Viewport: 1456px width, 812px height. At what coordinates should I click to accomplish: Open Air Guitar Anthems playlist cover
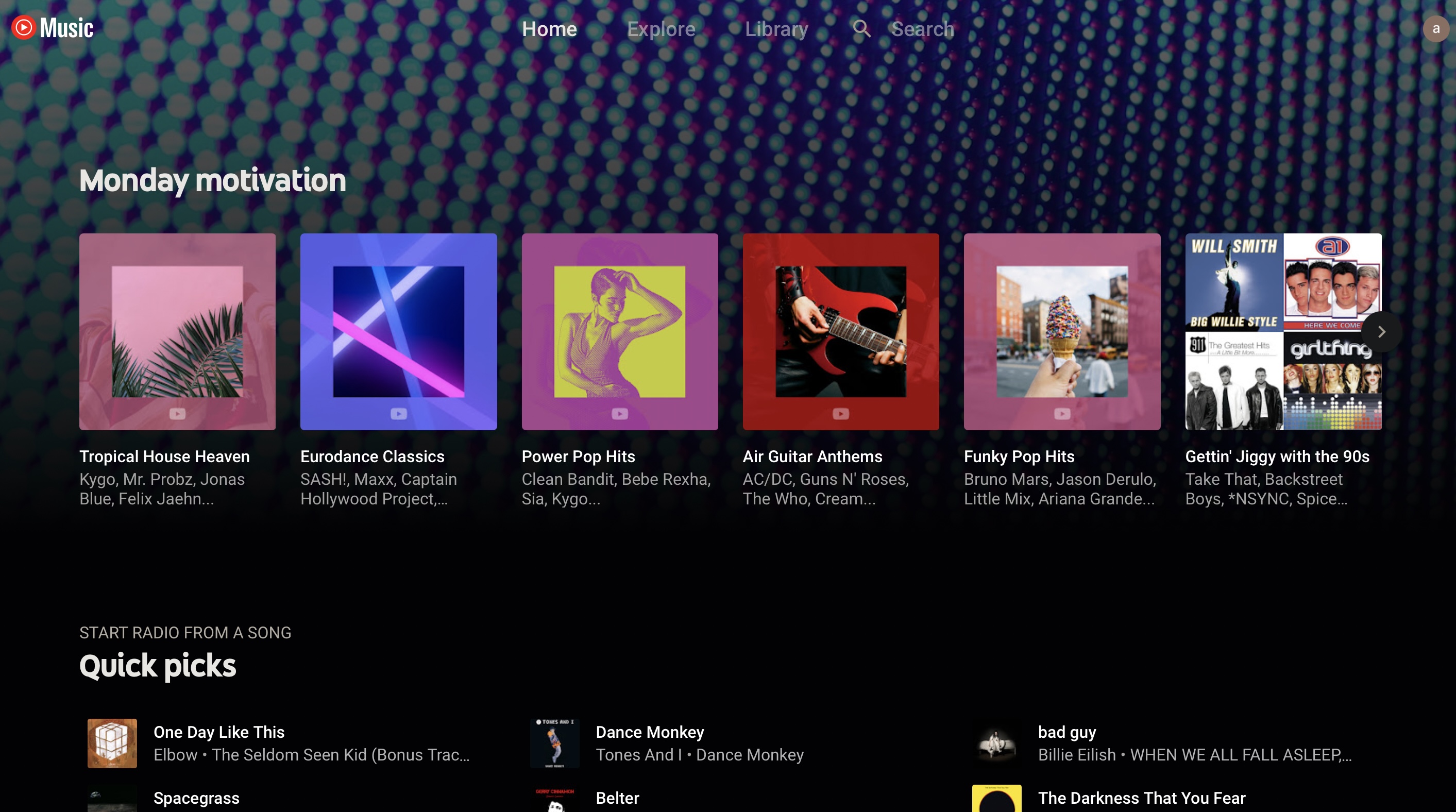click(x=841, y=332)
